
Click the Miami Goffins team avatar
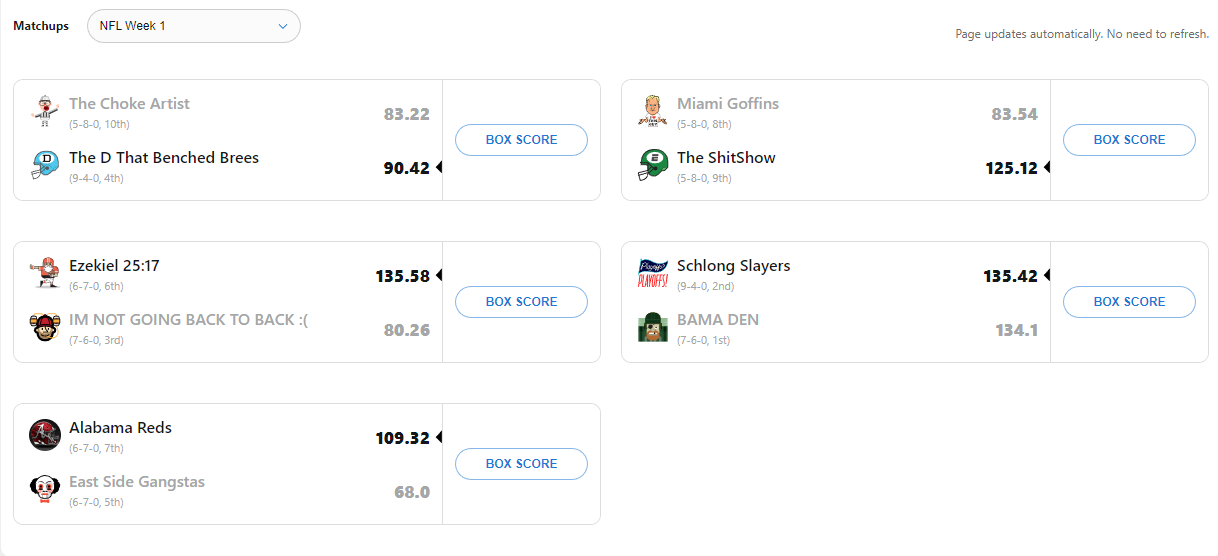652,110
